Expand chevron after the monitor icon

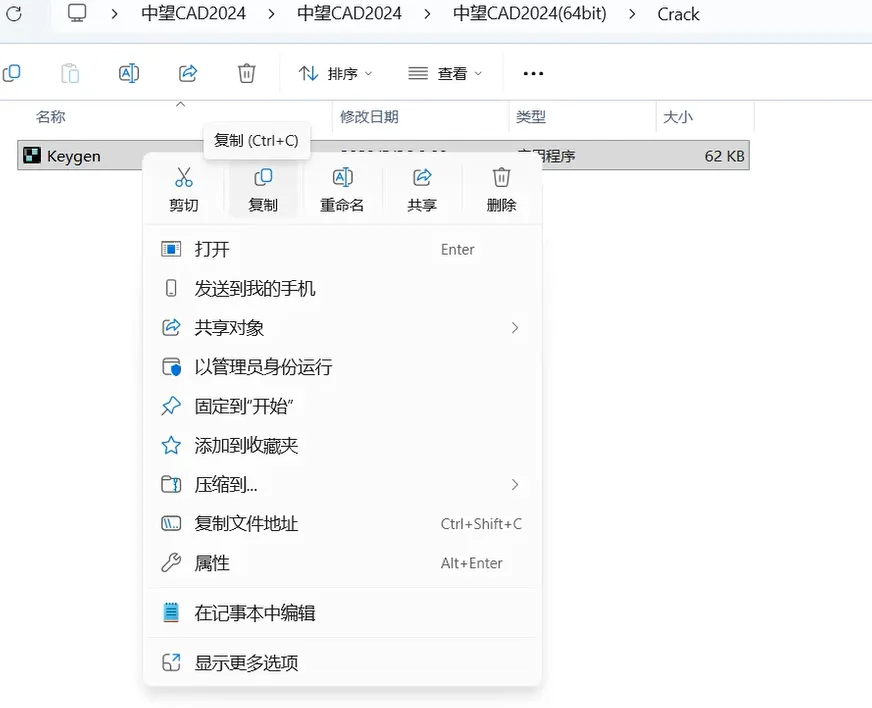(x=114, y=14)
